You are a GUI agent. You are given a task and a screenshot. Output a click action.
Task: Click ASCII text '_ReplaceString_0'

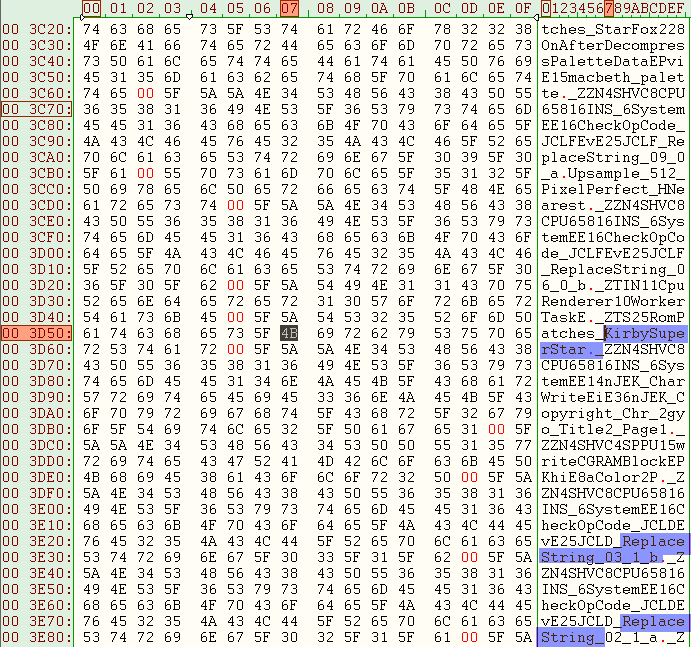613,269
